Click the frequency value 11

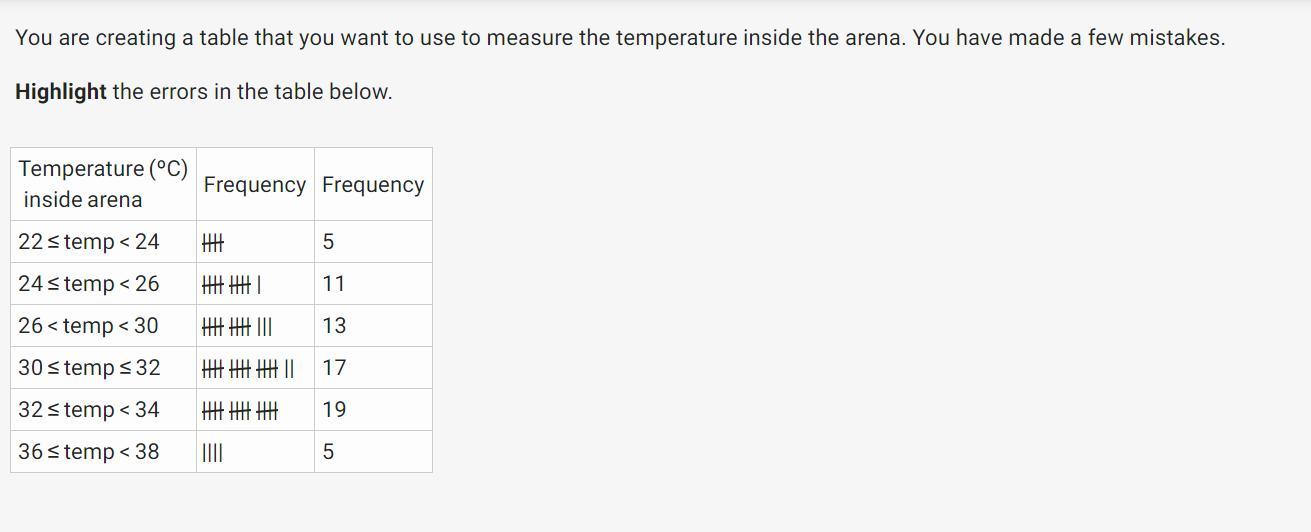(x=334, y=284)
